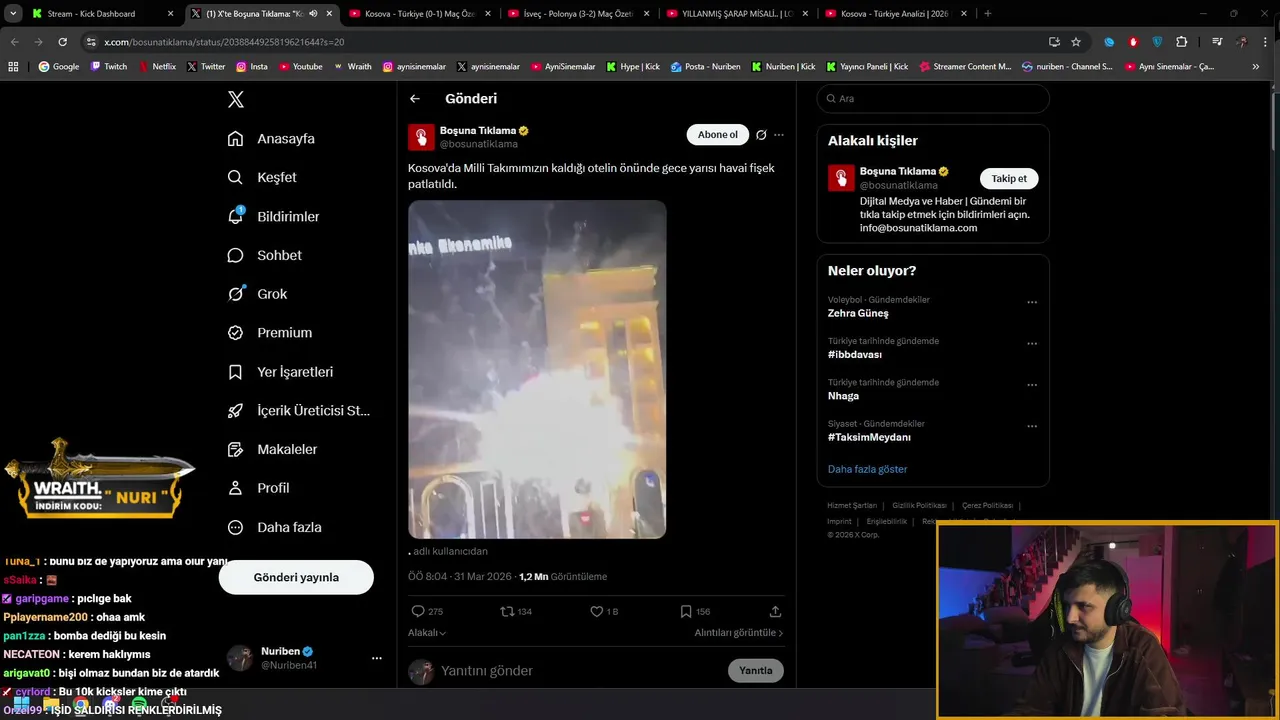The image size is (1280, 720).
Task: Open Nuriben account switcher menu
Action: point(376,658)
